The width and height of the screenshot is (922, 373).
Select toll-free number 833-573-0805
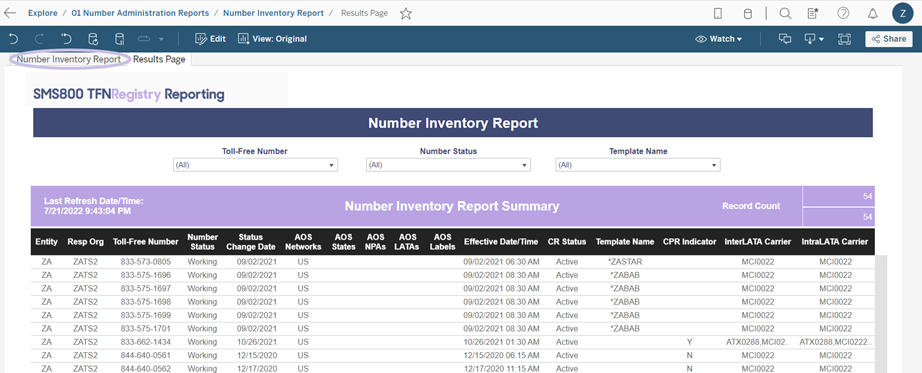[145, 262]
